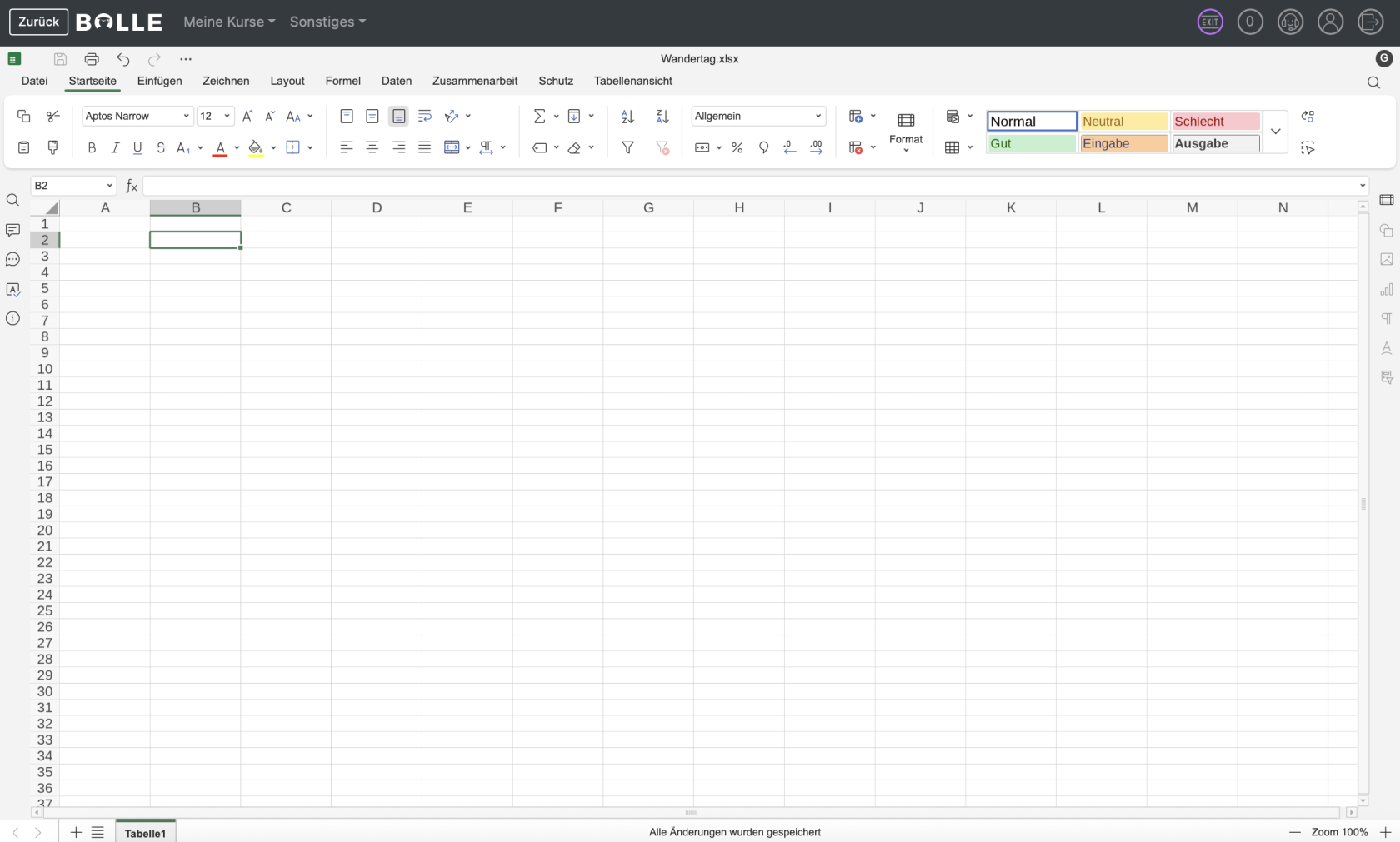1400x842 pixels.
Task: Click the Search magnifier at top right
Action: tap(1373, 82)
